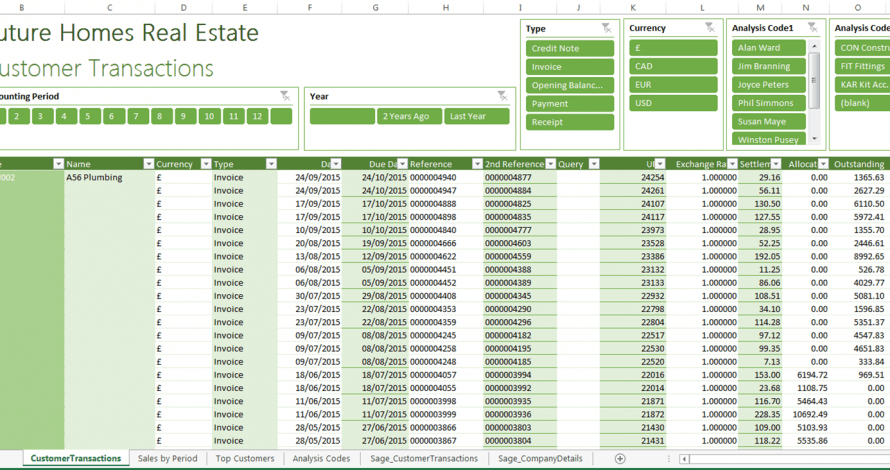Open Analysis Codes sheet tab
This screenshot has height=470, width=890.
[321, 459]
